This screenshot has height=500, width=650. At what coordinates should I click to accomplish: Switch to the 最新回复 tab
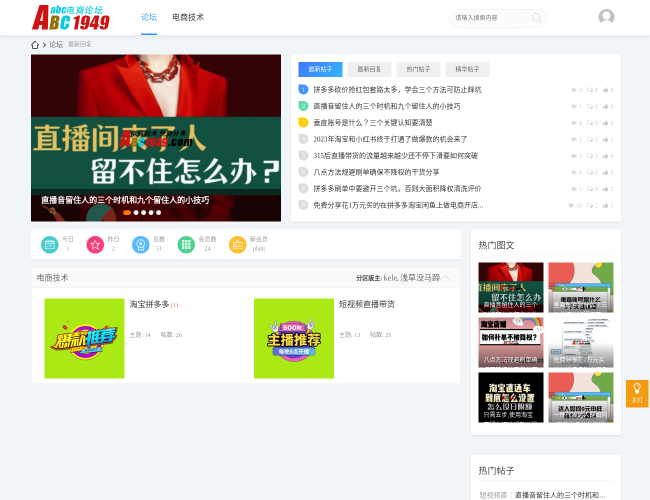369,70
